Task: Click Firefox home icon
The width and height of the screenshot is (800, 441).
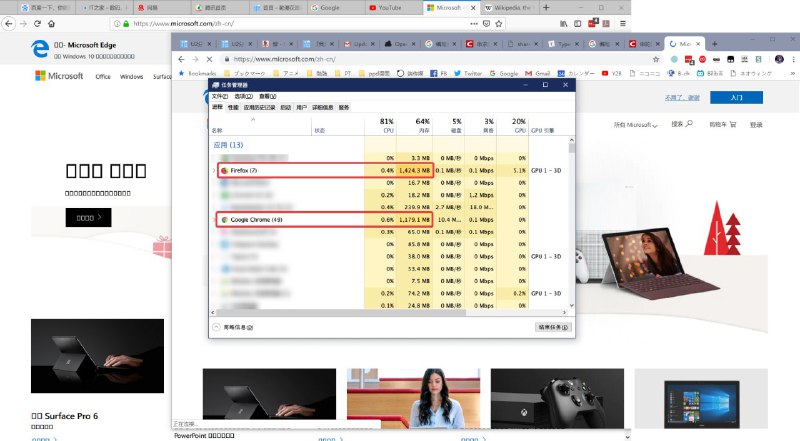Action: pos(52,23)
